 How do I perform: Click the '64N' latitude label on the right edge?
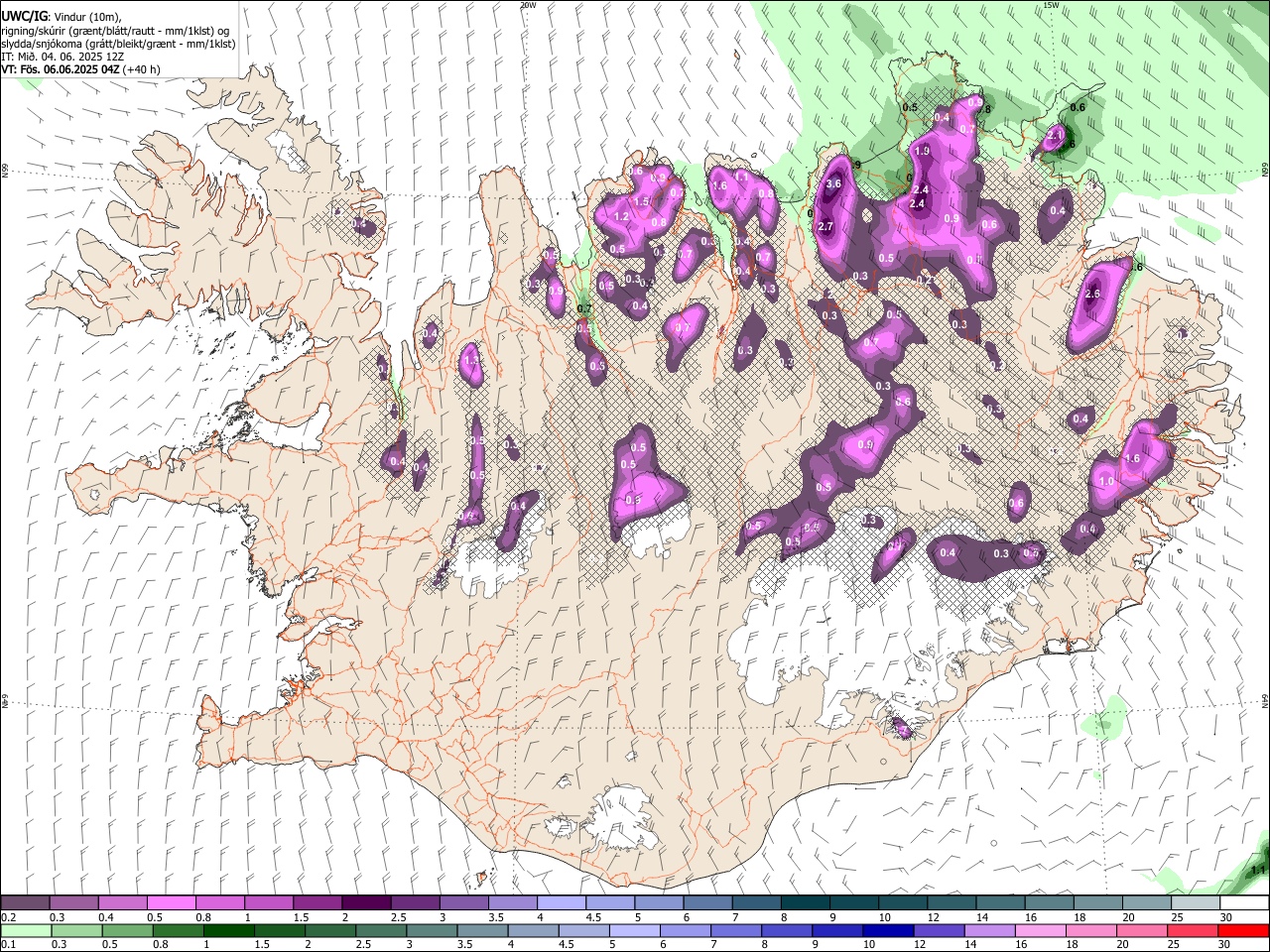(1265, 701)
